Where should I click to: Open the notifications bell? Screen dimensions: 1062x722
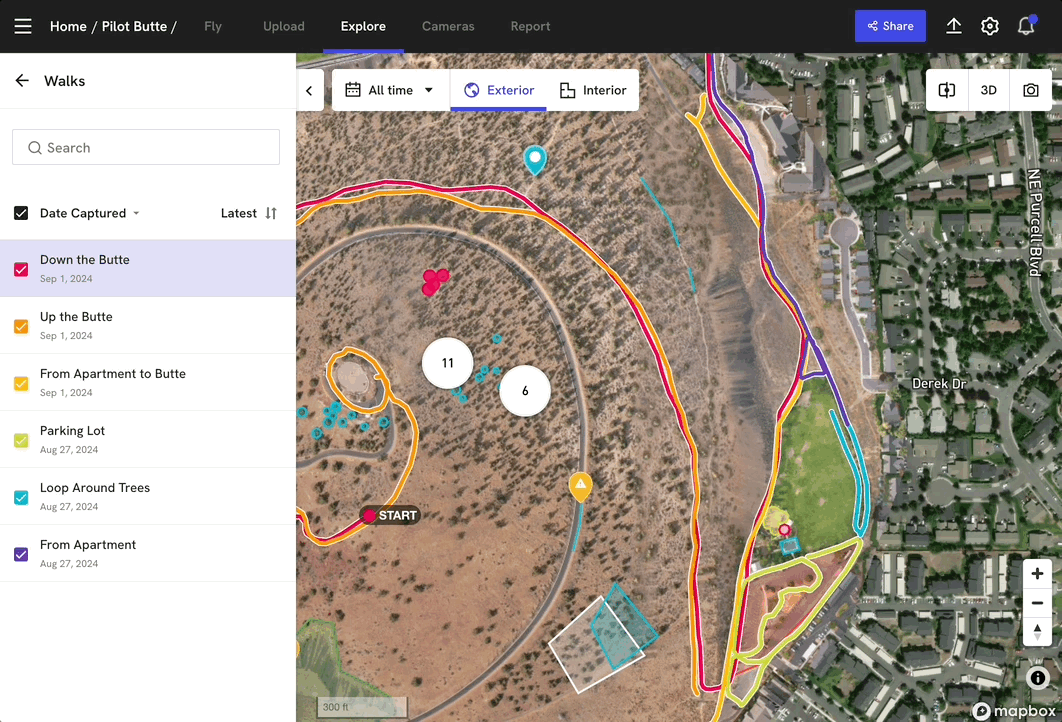click(1026, 26)
